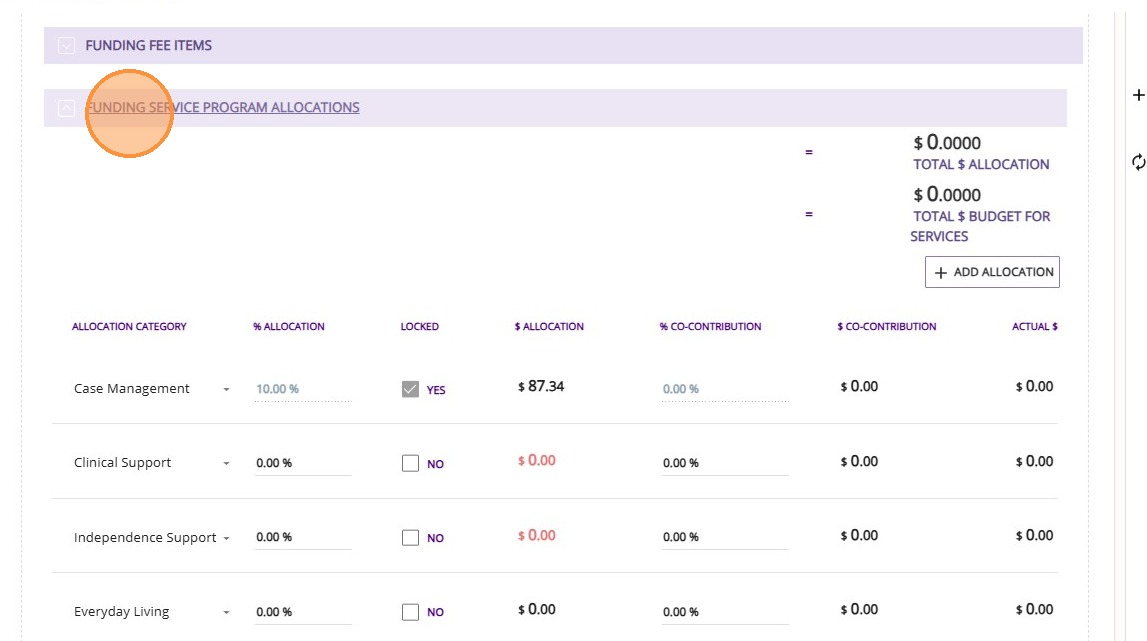Check the Clinical Support locked checkbox

410,463
